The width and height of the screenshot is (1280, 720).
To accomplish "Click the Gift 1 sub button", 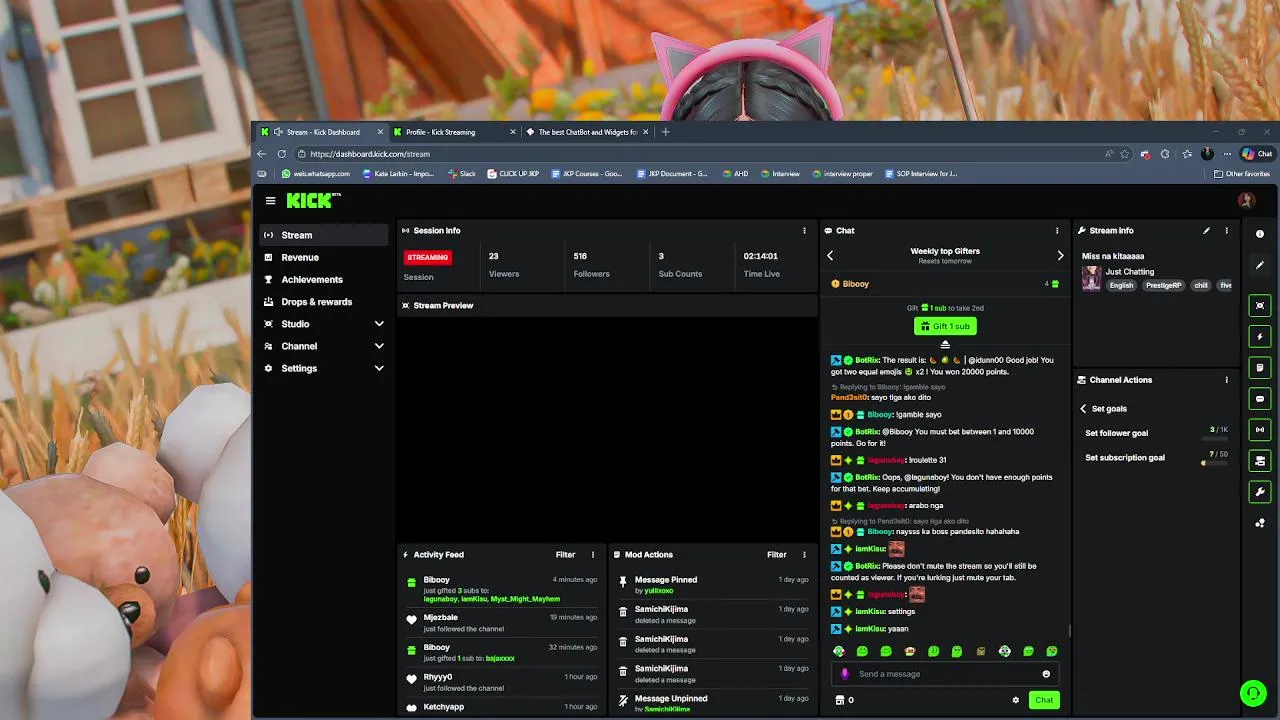I will [x=945, y=326].
